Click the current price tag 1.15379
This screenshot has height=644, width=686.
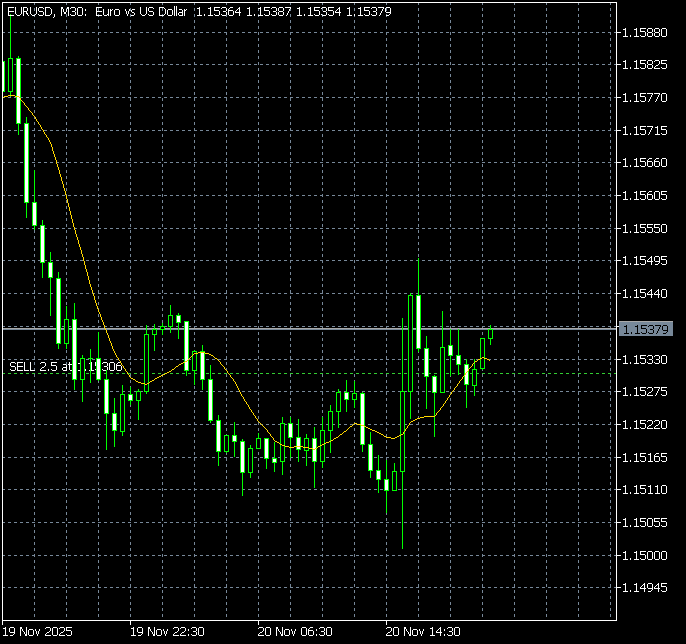646,329
